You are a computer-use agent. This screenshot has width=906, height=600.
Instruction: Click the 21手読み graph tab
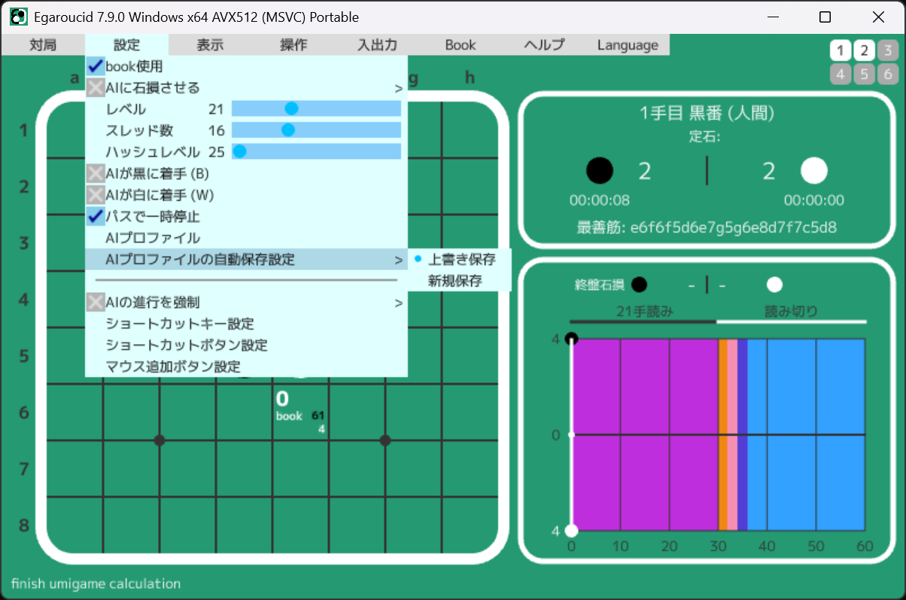644,312
